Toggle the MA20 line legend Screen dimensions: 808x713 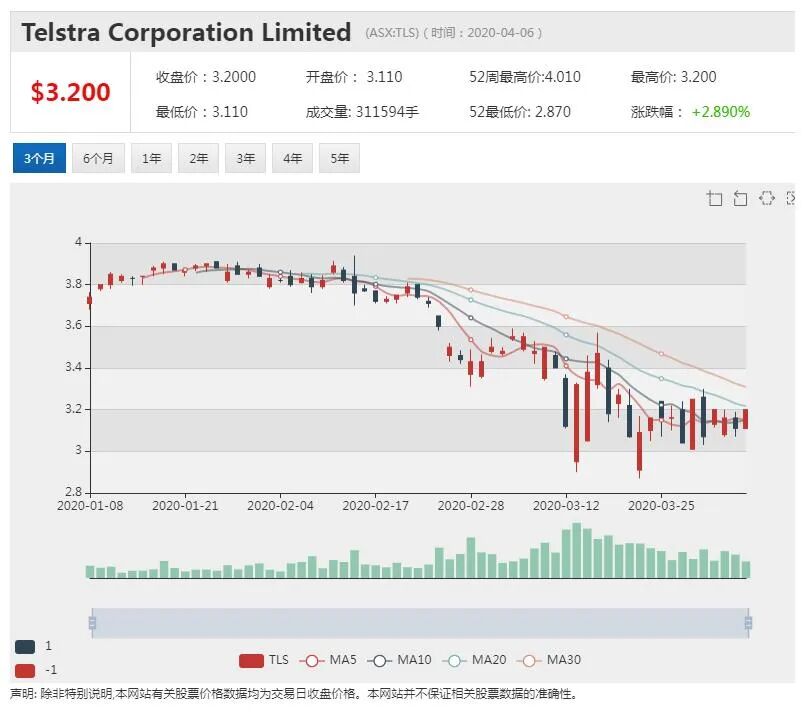[474, 660]
